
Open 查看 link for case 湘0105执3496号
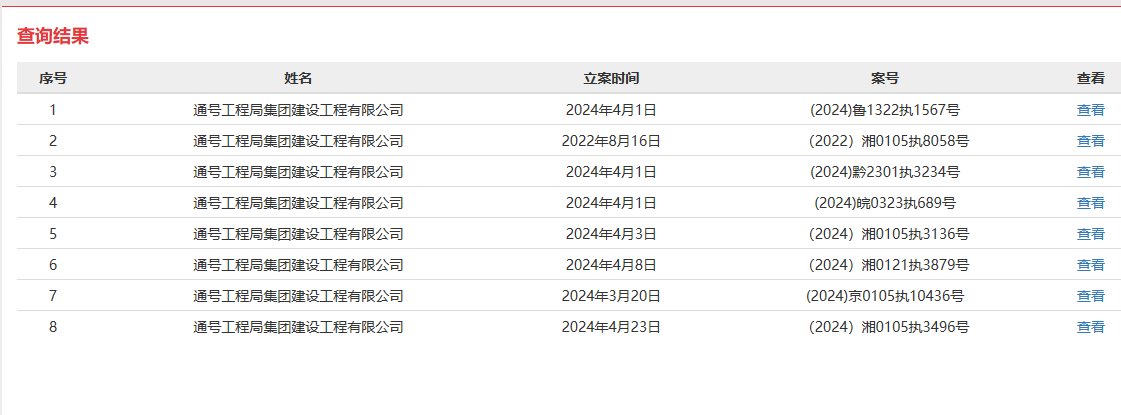pos(1090,327)
